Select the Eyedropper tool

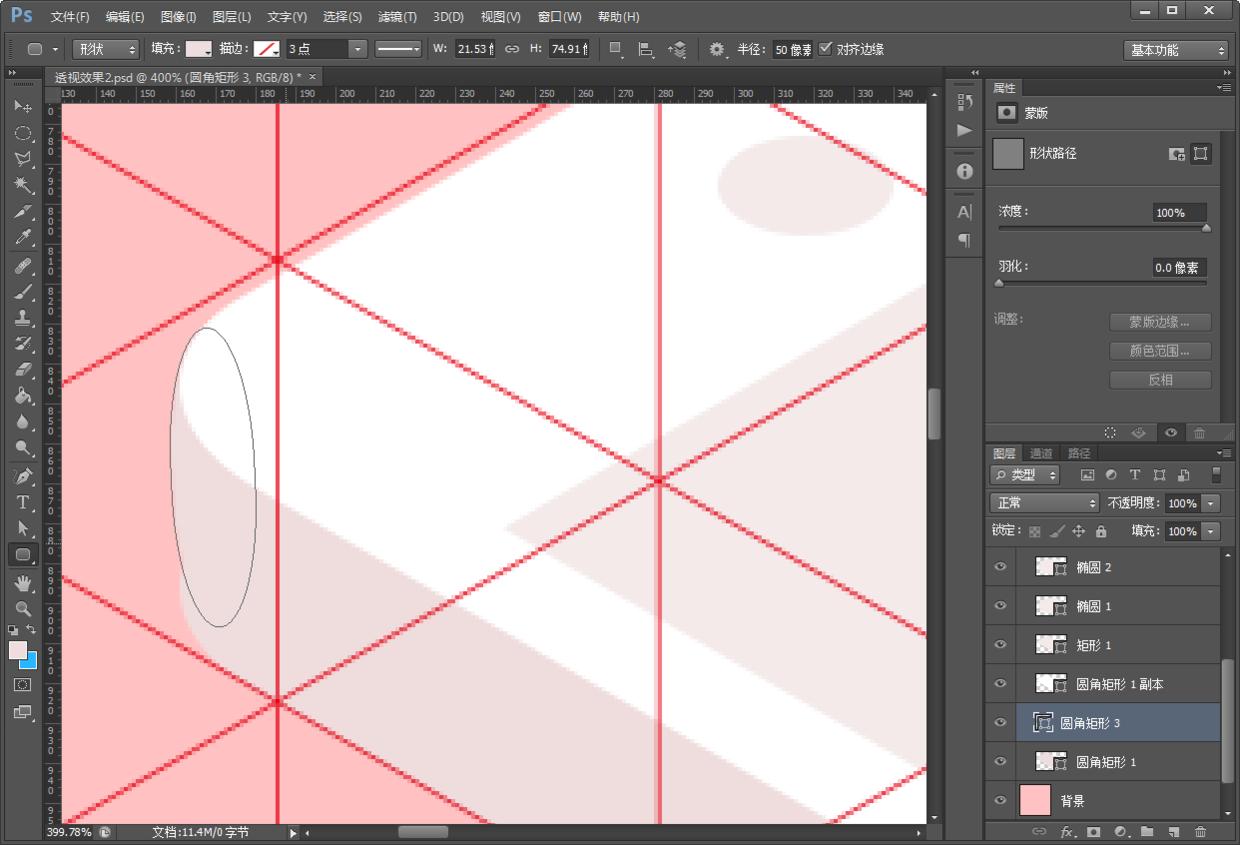pyautogui.click(x=23, y=238)
